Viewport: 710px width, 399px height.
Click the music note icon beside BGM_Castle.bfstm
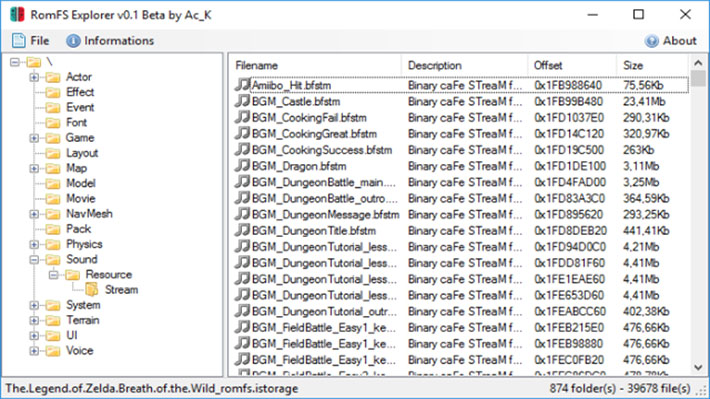pyautogui.click(x=243, y=101)
